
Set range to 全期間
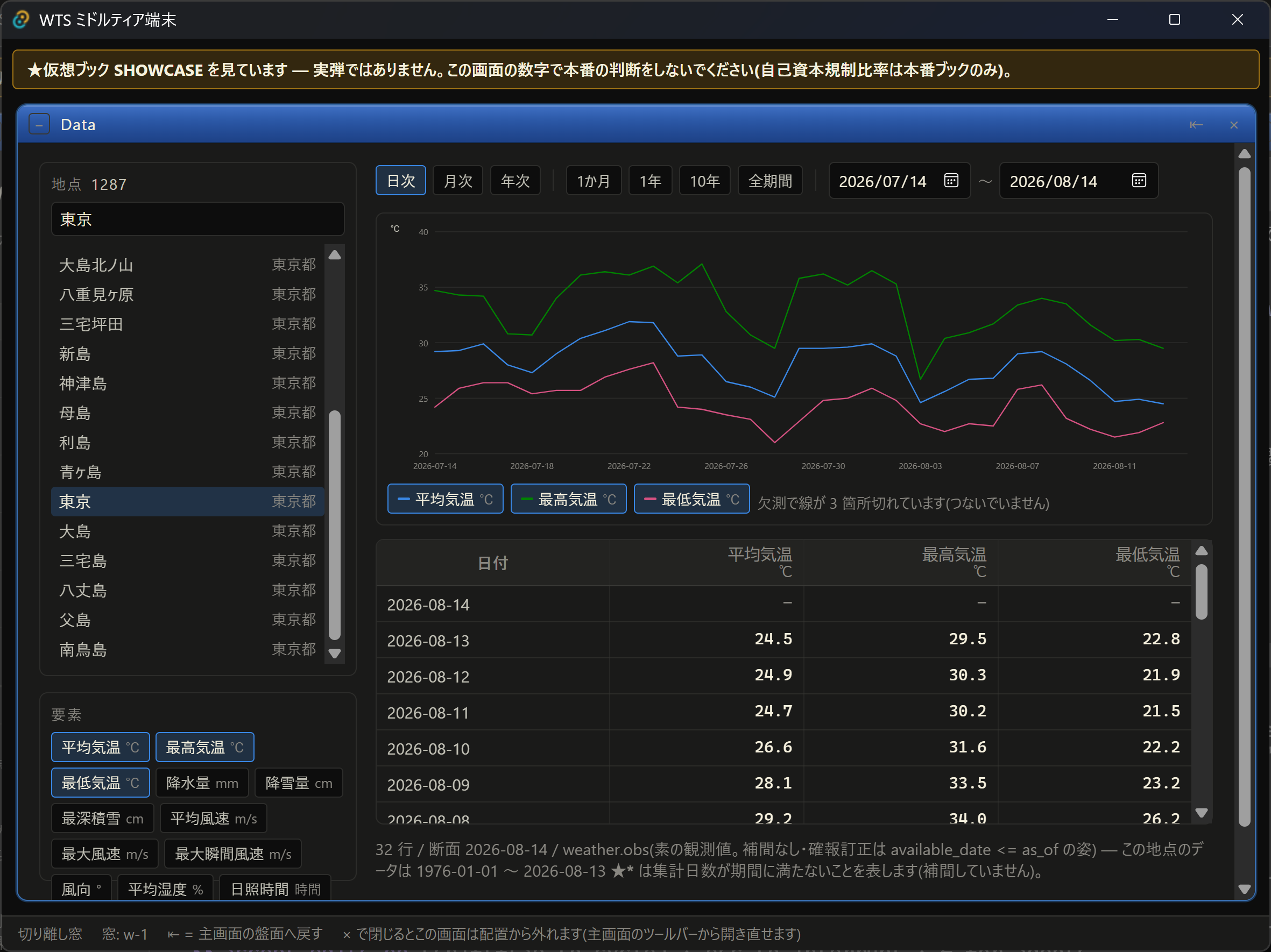pos(770,181)
